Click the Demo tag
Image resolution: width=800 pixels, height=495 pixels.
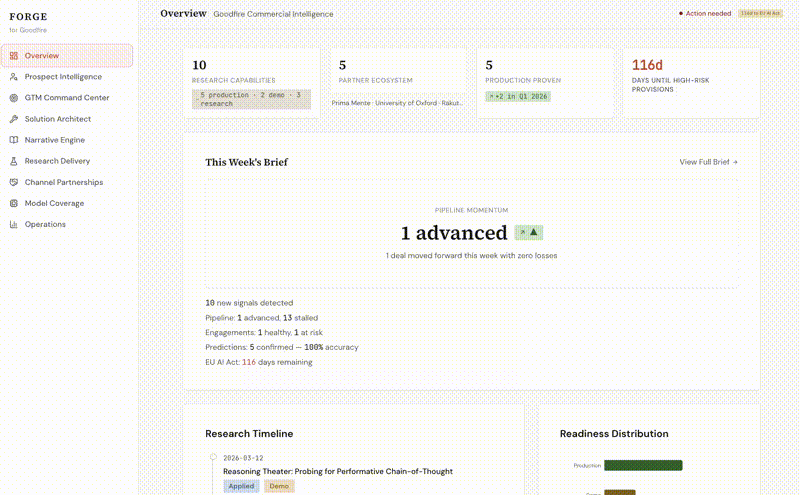coord(279,486)
